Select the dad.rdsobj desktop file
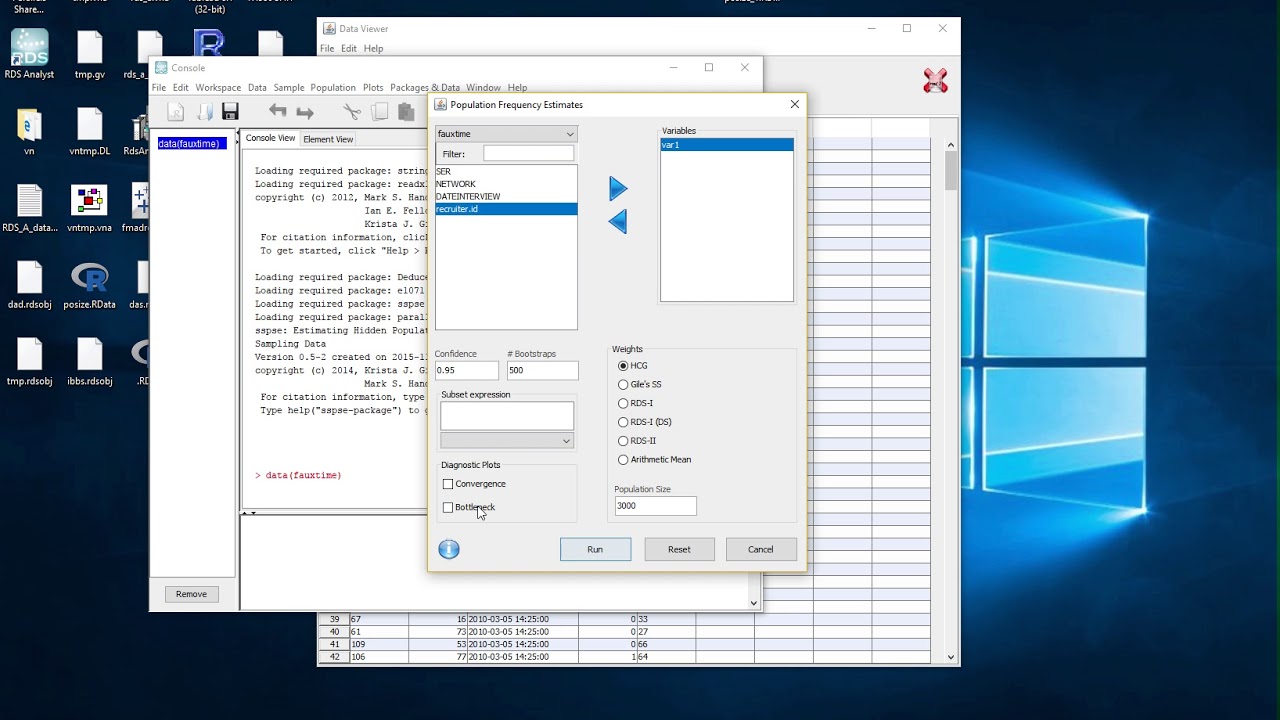The width and height of the screenshot is (1280, 720). tap(29, 285)
